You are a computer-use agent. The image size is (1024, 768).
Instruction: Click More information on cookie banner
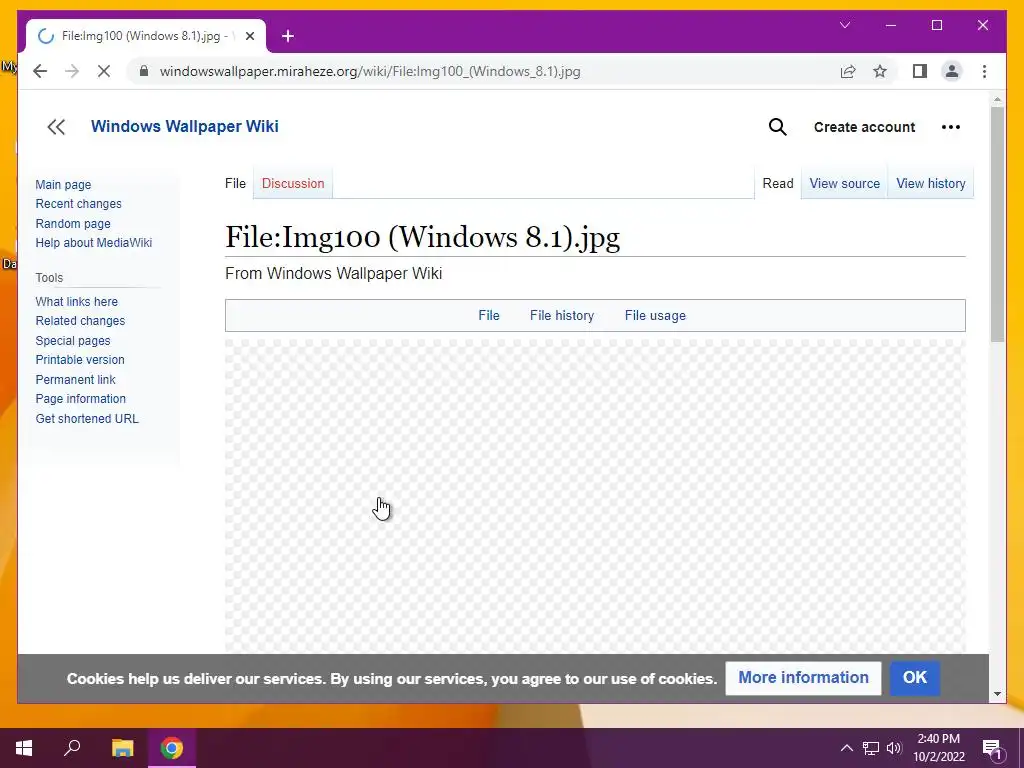[803, 678]
